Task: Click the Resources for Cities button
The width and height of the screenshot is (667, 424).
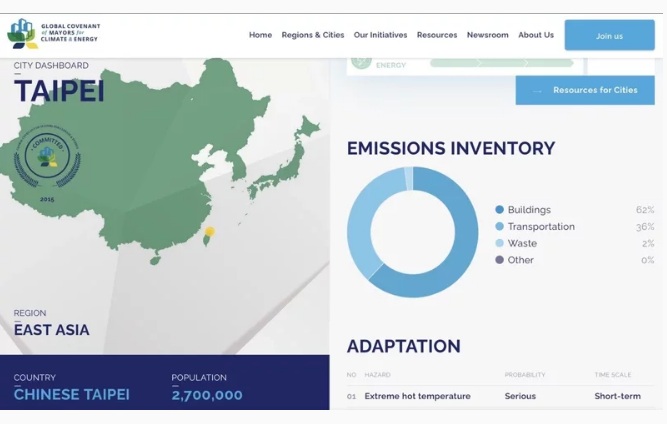Action: [x=585, y=90]
